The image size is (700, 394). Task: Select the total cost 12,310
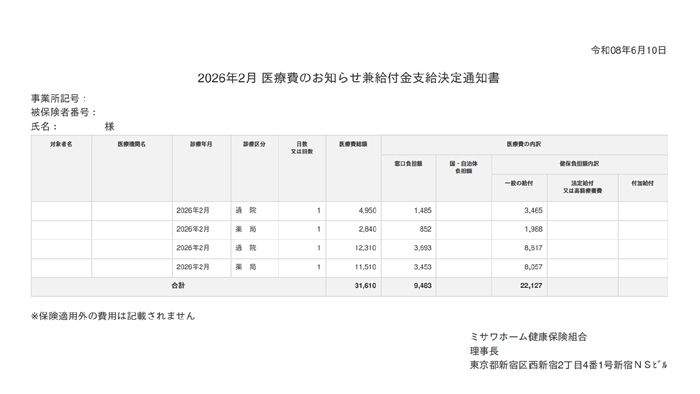coord(366,248)
